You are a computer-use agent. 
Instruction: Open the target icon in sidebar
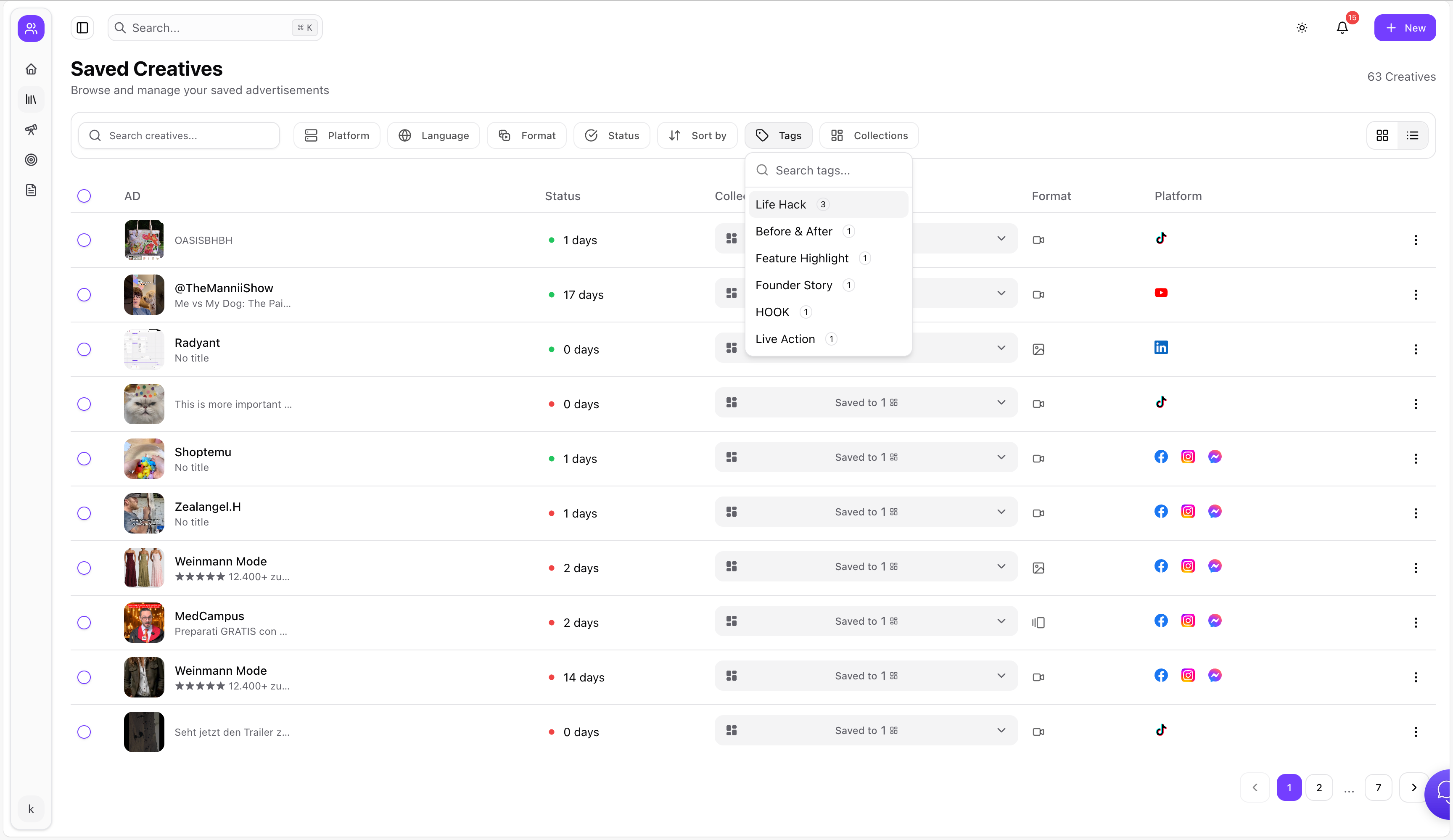point(31,160)
